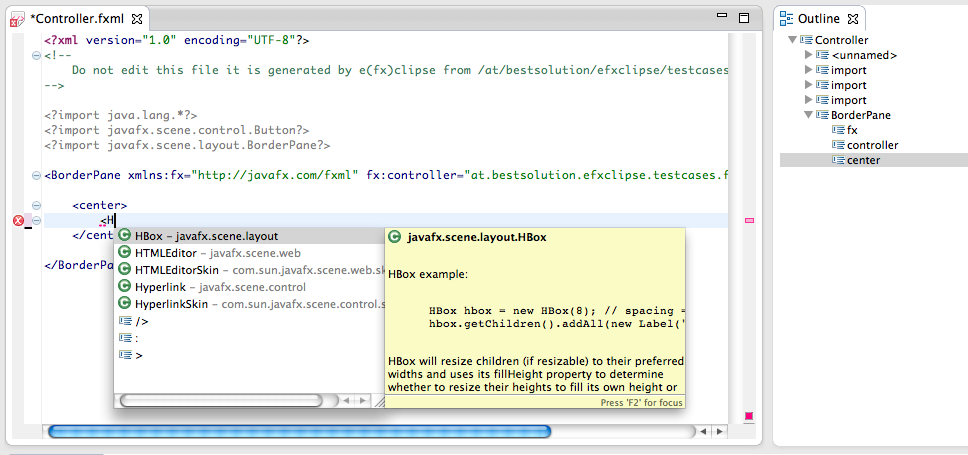Screen dimensions: 968x455
Task: Choose the Hyperlink completion proposal
Action: [x=164, y=287]
